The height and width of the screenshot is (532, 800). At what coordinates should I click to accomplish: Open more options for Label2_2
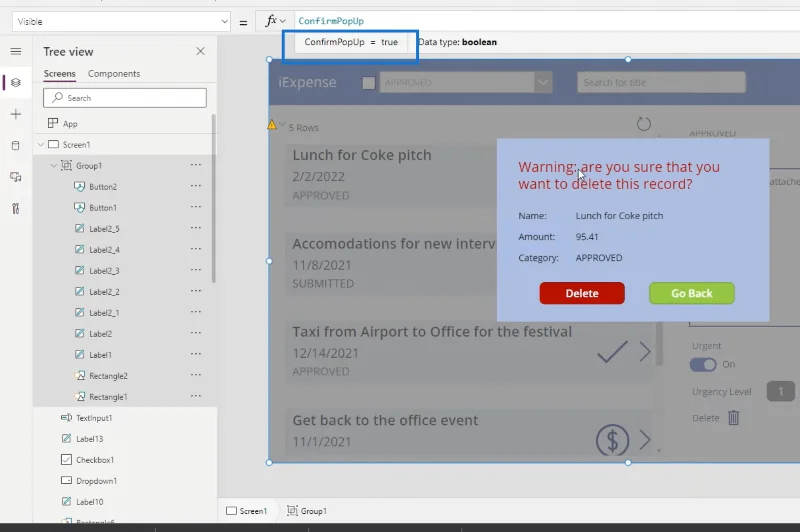click(196, 291)
